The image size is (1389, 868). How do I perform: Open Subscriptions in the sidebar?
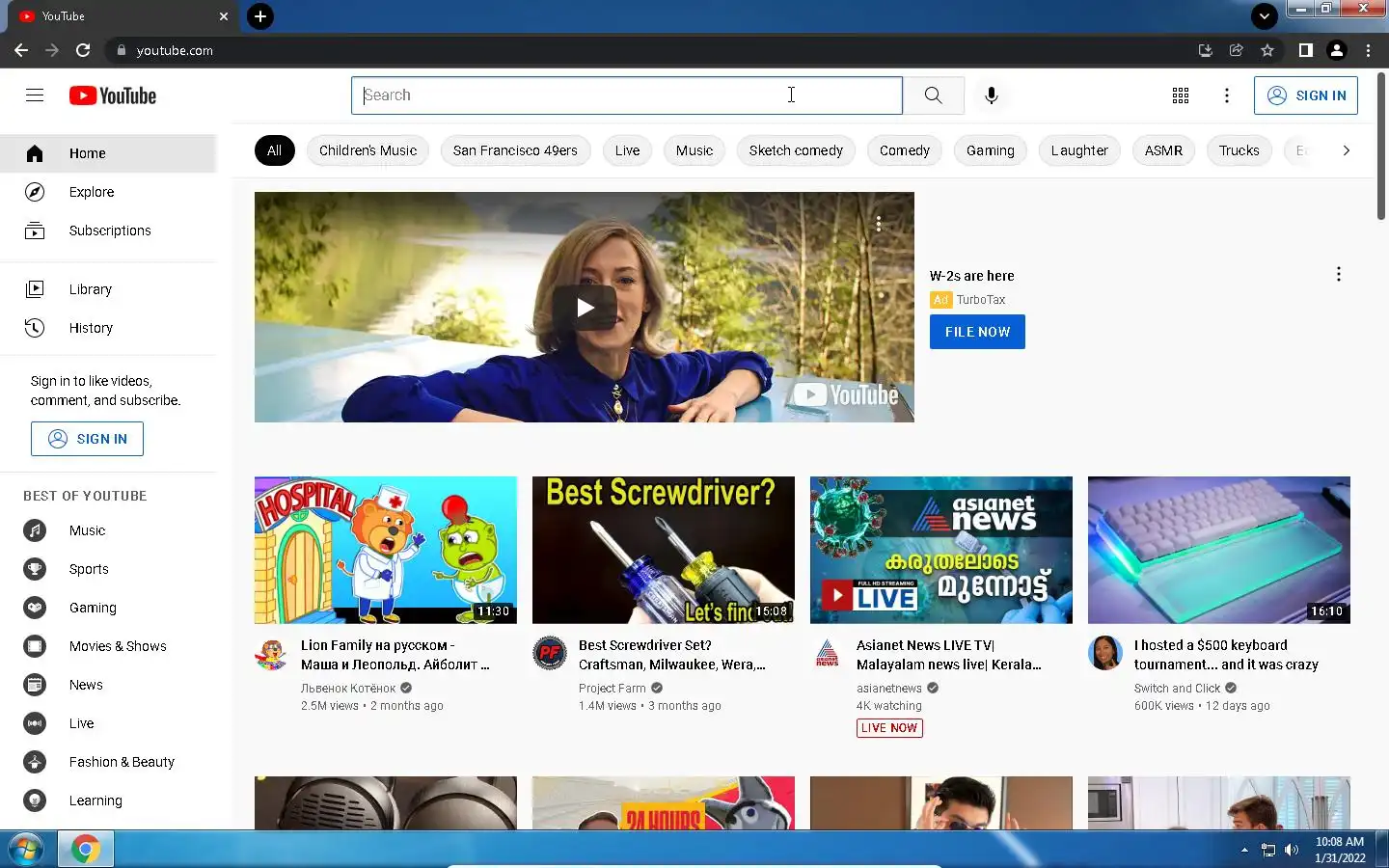(108, 231)
